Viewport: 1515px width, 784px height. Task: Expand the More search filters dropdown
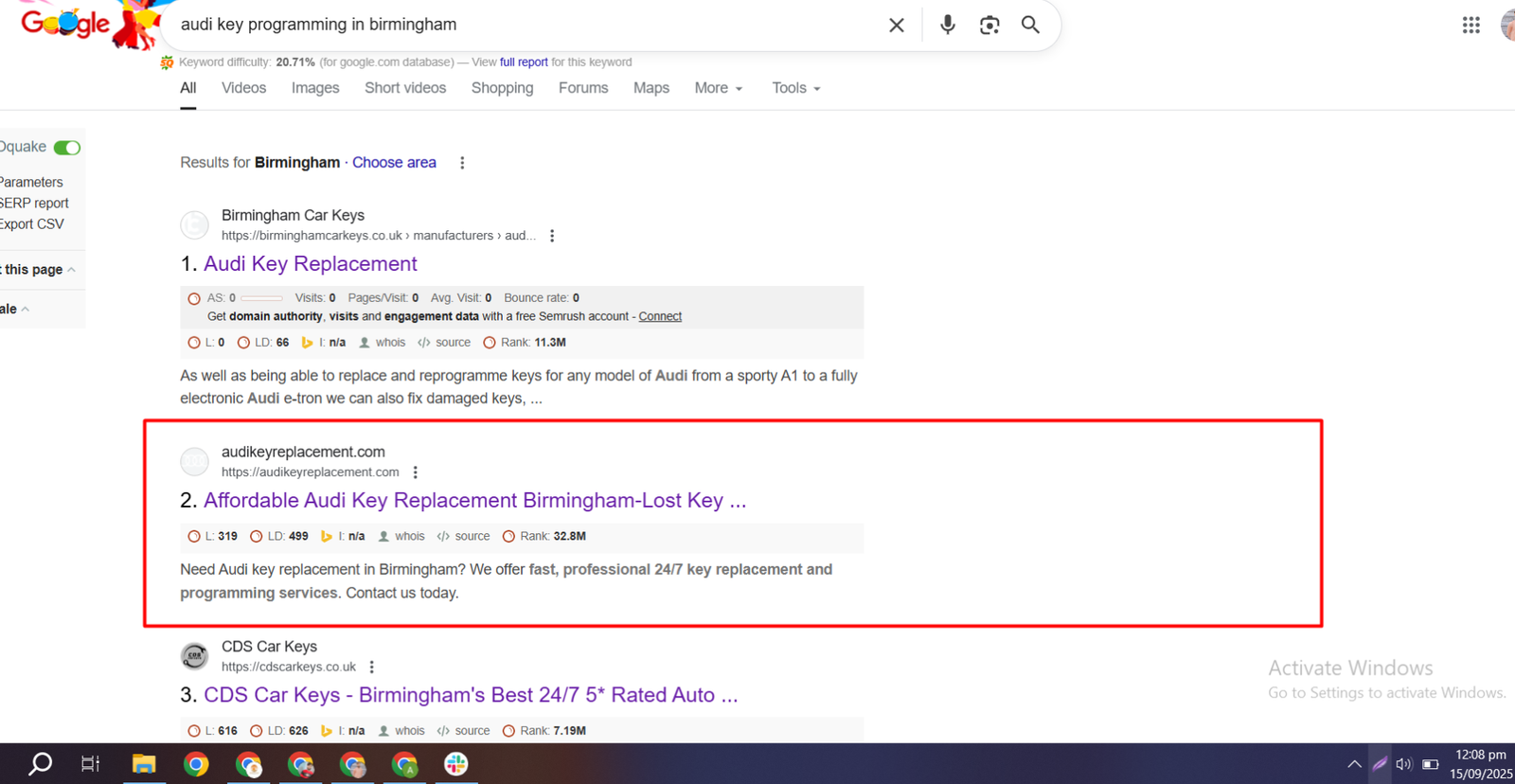[x=718, y=88]
